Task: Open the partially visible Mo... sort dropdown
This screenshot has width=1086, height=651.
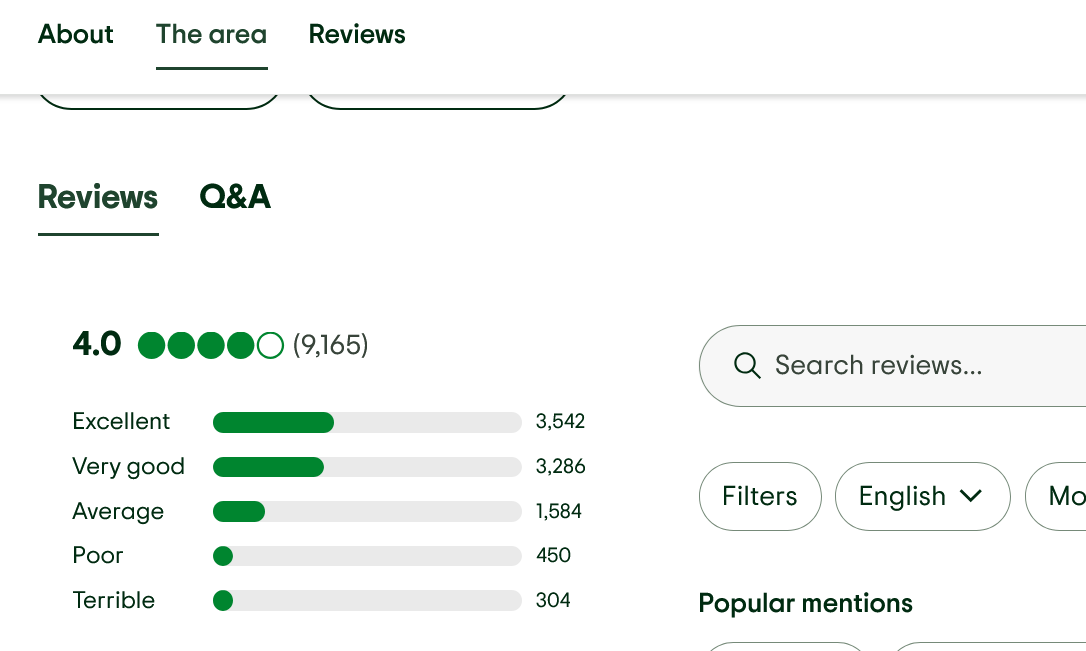Action: pyautogui.click(x=1056, y=497)
